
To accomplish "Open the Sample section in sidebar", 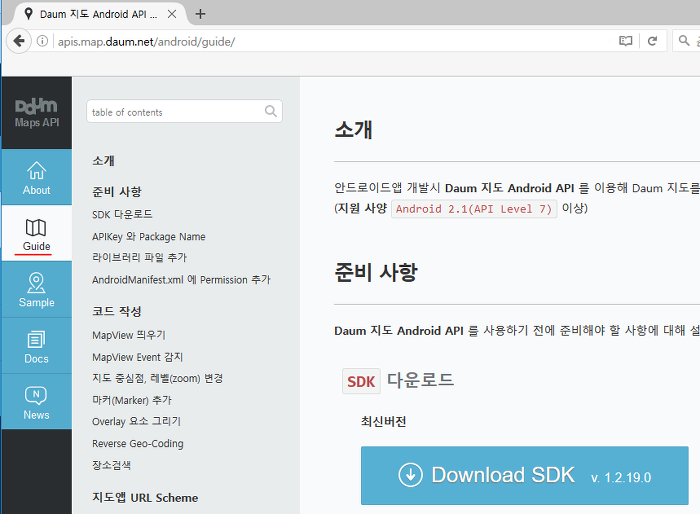I will coord(37,289).
